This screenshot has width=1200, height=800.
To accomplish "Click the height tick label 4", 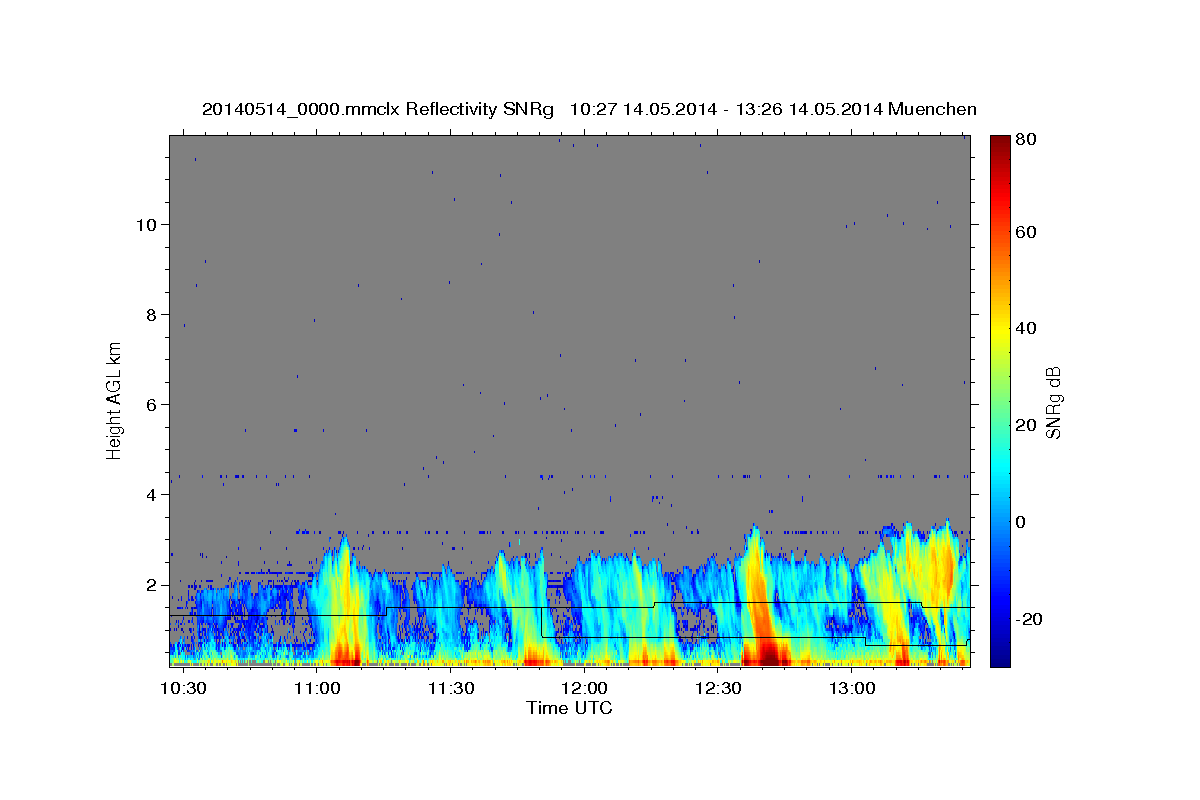I will [x=152, y=495].
